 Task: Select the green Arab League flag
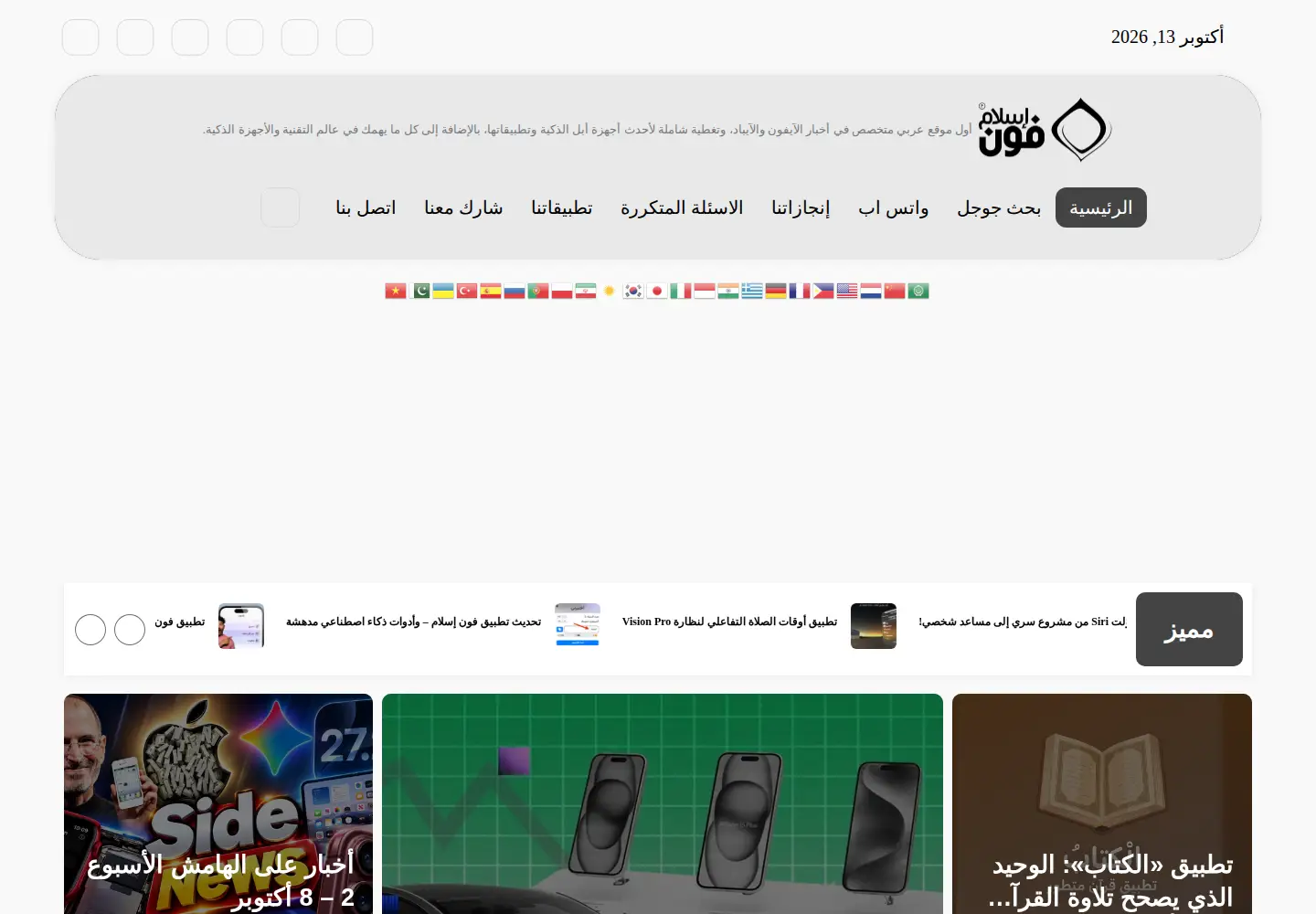click(918, 291)
